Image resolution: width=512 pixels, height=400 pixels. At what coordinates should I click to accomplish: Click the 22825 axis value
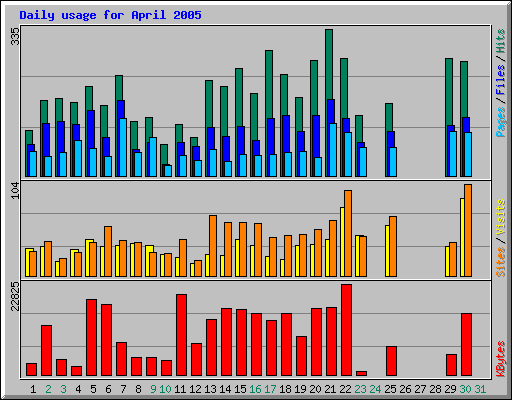(15, 296)
